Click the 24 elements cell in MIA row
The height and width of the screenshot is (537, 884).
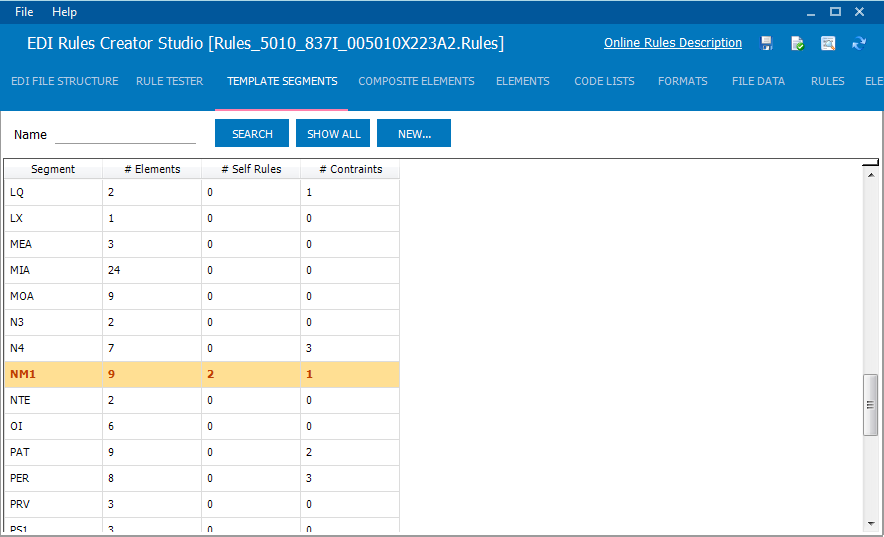(x=152, y=270)
